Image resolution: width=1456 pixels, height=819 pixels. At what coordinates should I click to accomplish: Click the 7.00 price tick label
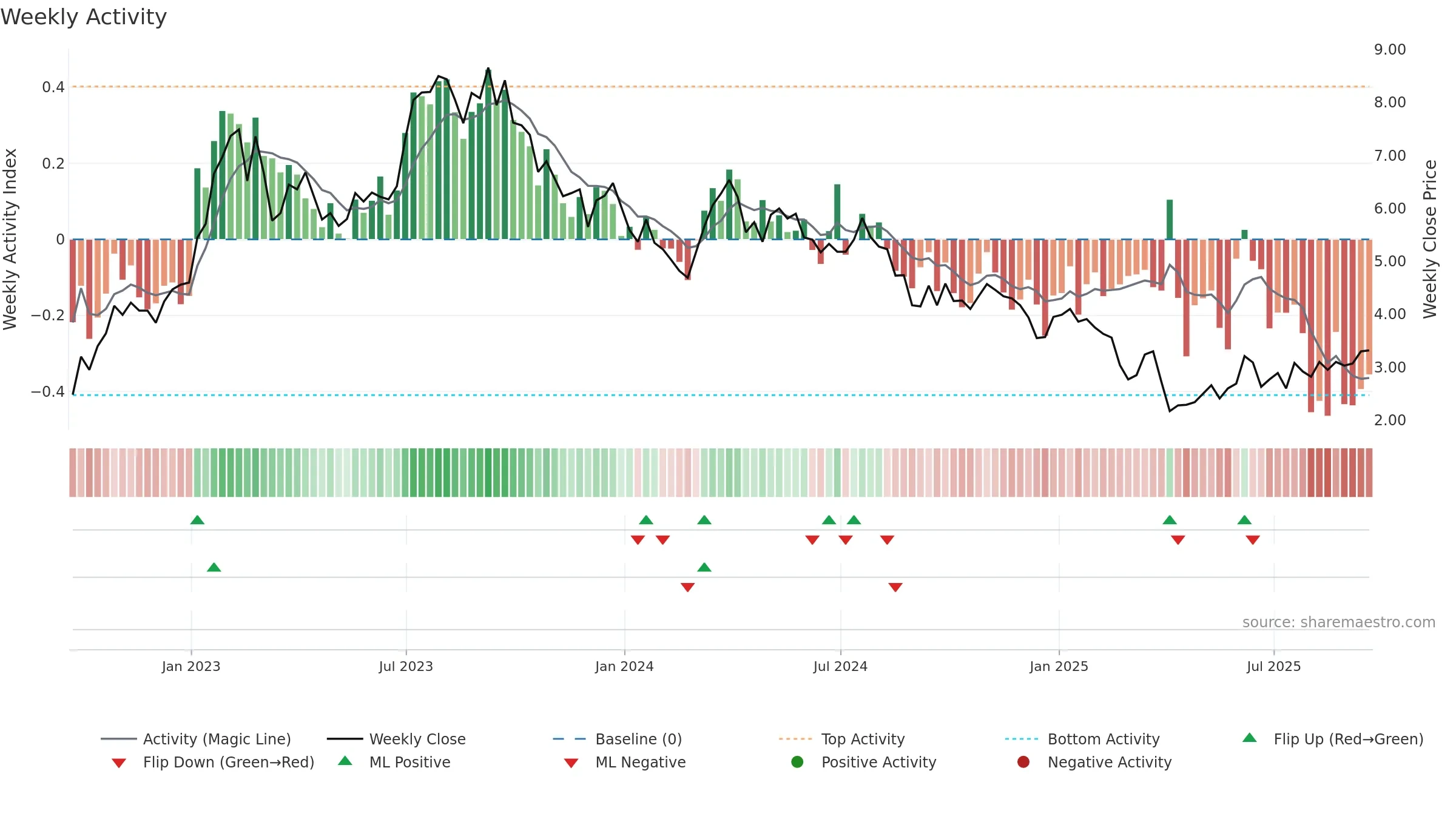1390,155
